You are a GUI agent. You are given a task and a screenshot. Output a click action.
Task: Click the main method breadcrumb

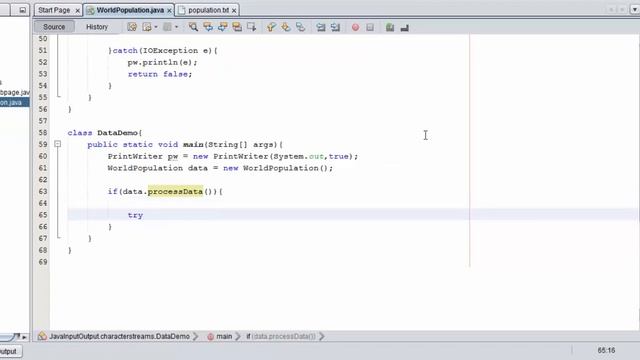point(224,336)
